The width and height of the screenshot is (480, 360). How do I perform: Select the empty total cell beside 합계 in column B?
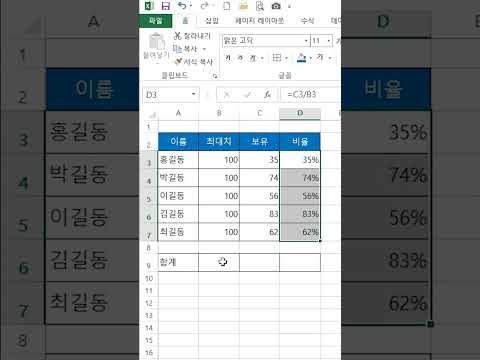219,262
